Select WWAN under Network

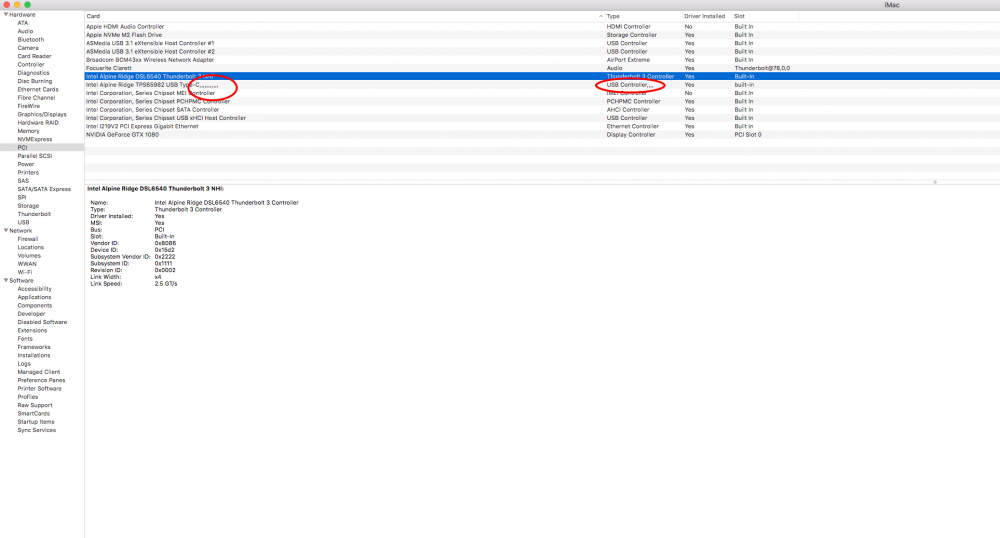[x=27, y=263]
